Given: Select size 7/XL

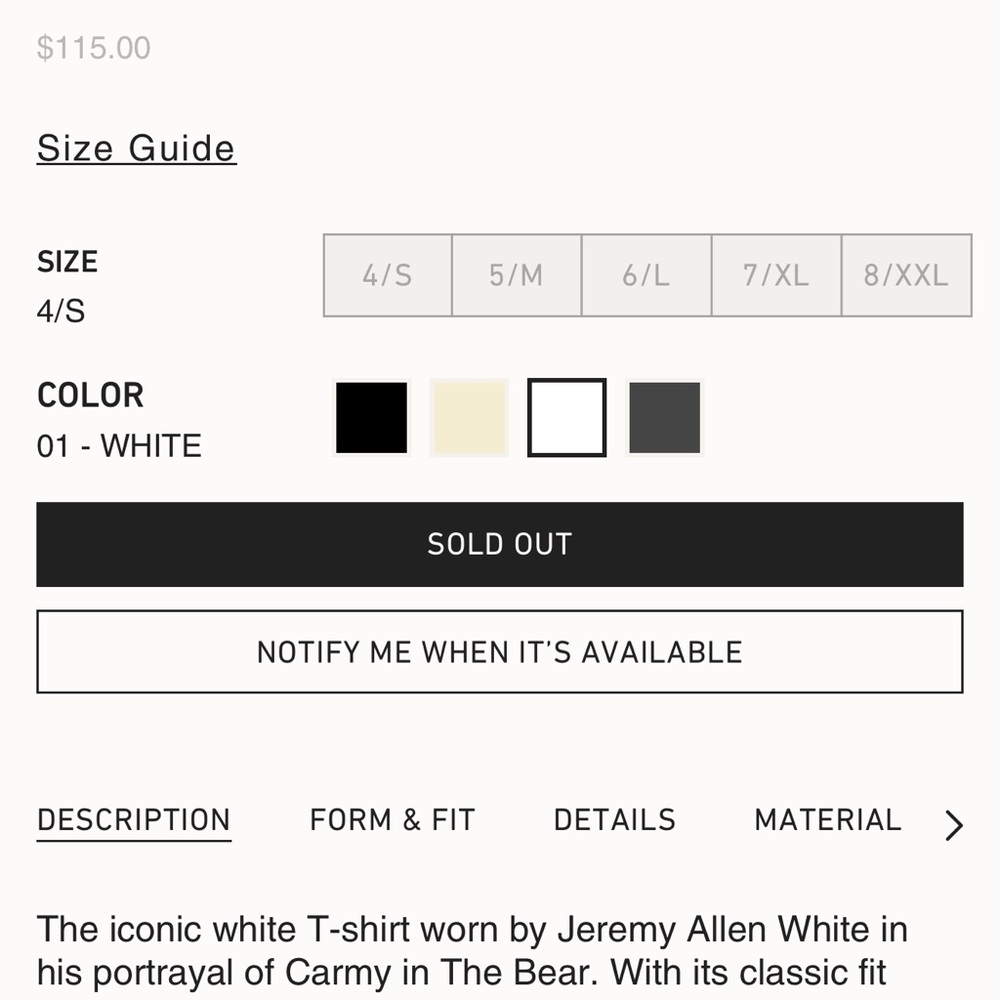Looking at the screenshot, I should (776, 276).
